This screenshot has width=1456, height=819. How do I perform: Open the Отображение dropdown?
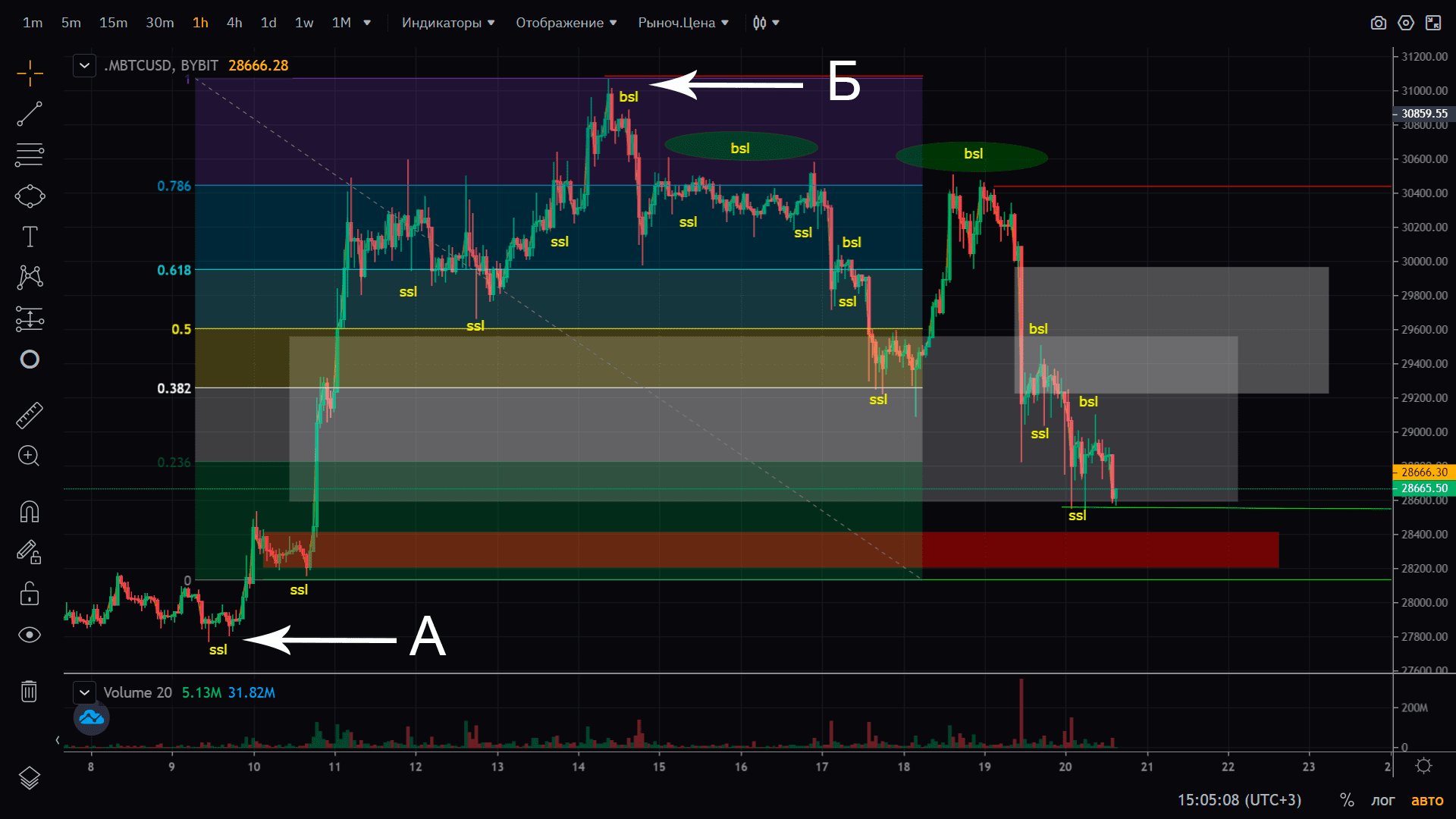coord(566,23)
